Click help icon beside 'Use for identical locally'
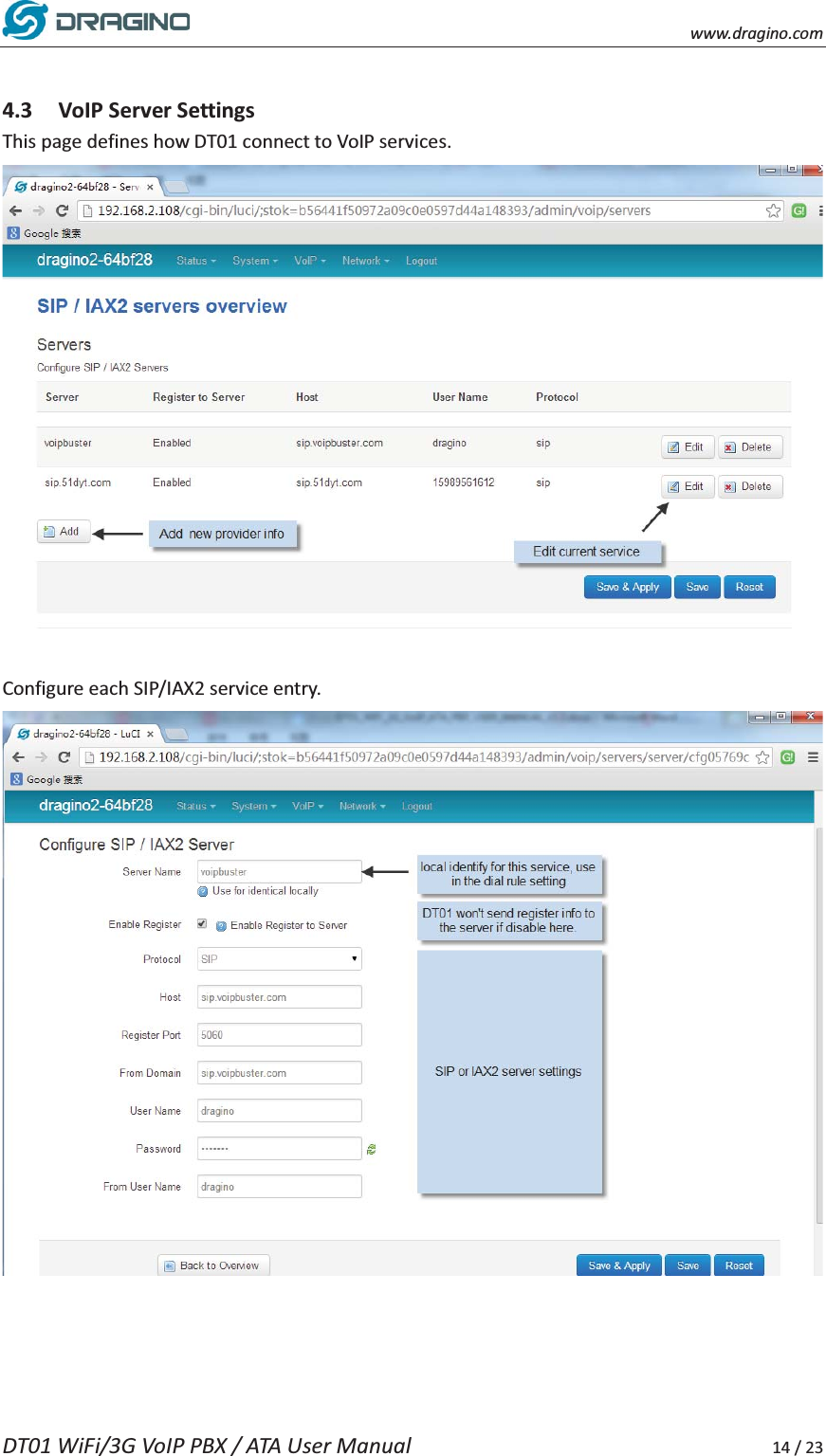 (x=203, y=891)
